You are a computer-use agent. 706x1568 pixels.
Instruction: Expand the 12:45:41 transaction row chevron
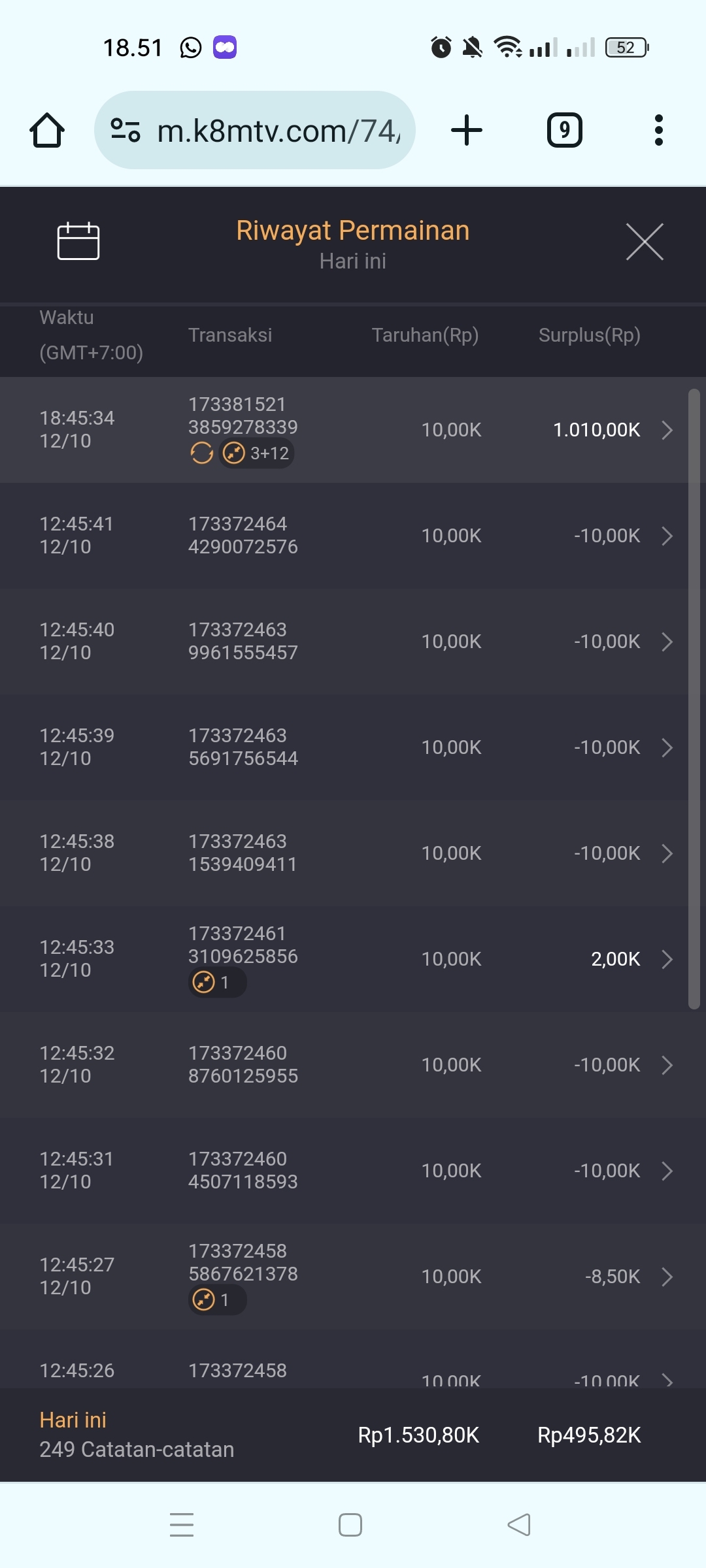(667, 536)
